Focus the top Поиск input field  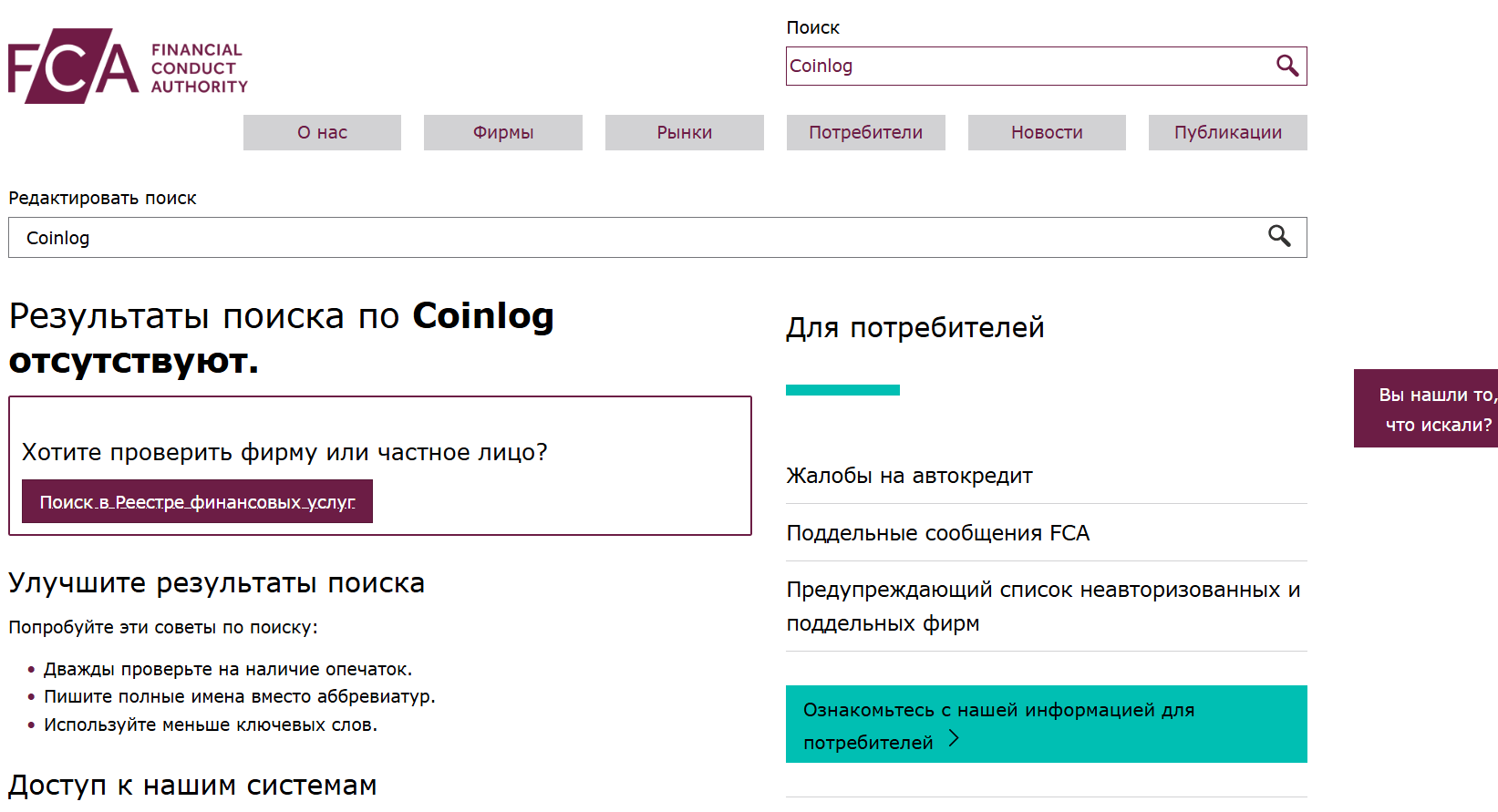coord(1026,67)
